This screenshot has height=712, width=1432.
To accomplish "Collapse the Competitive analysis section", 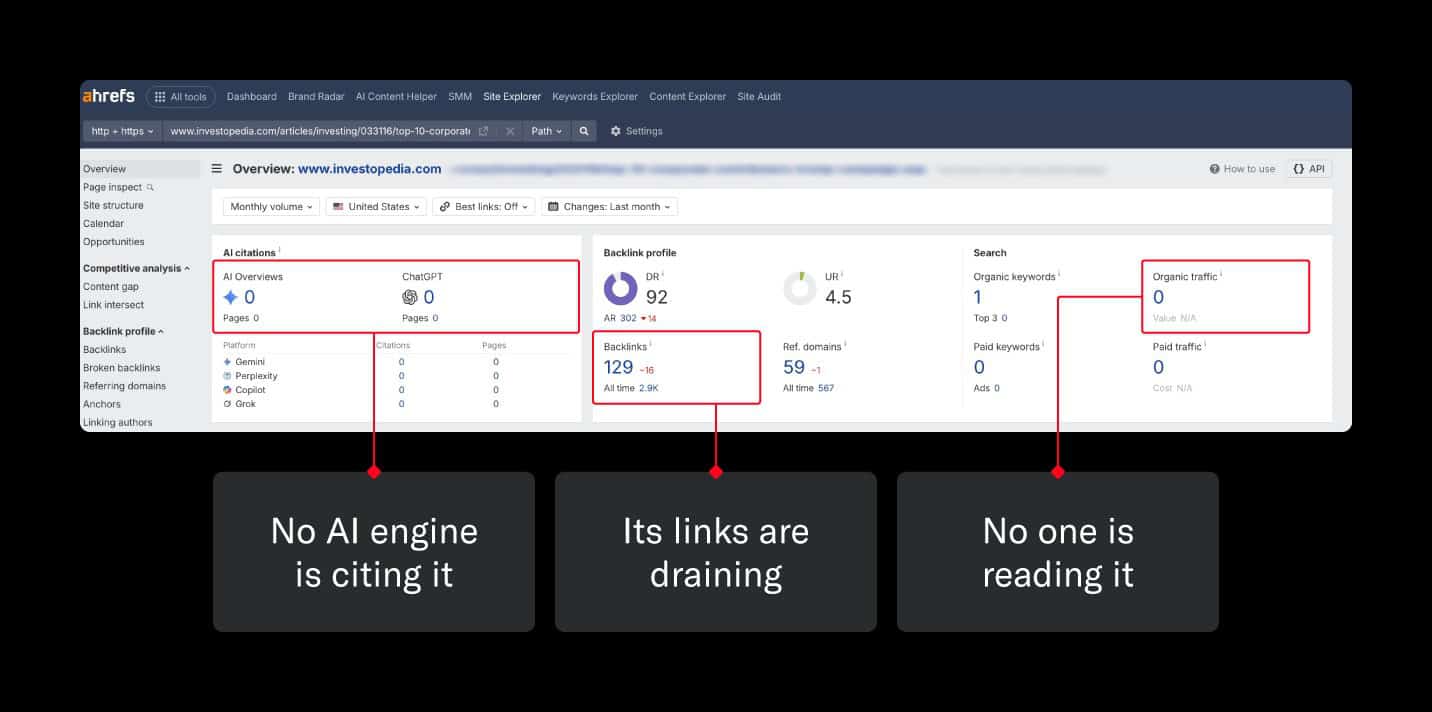I will [x=137, y=268].
